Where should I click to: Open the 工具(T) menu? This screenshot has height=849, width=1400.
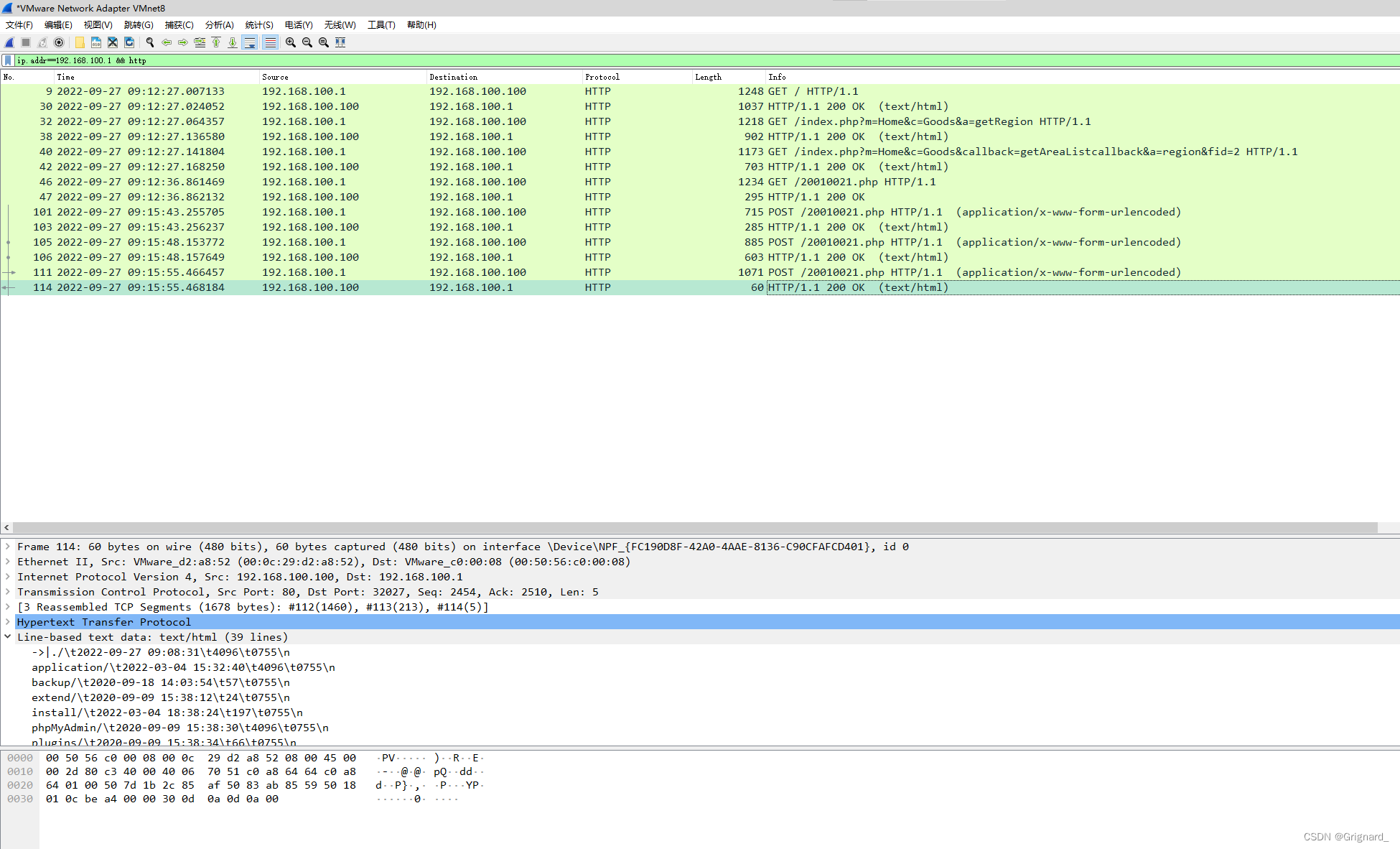click(x=381, y=25)
